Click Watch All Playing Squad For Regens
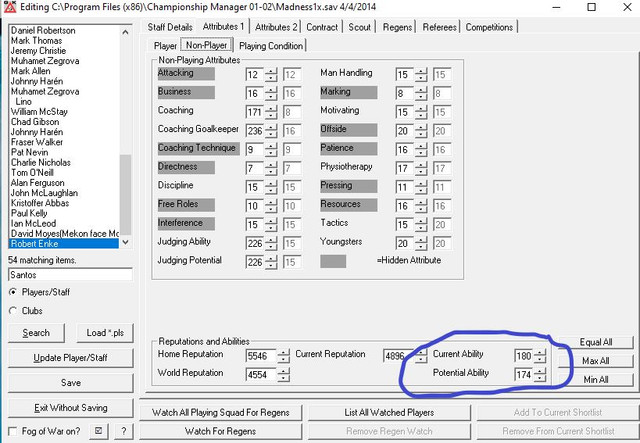640x443 pixels. pos(220,413)
